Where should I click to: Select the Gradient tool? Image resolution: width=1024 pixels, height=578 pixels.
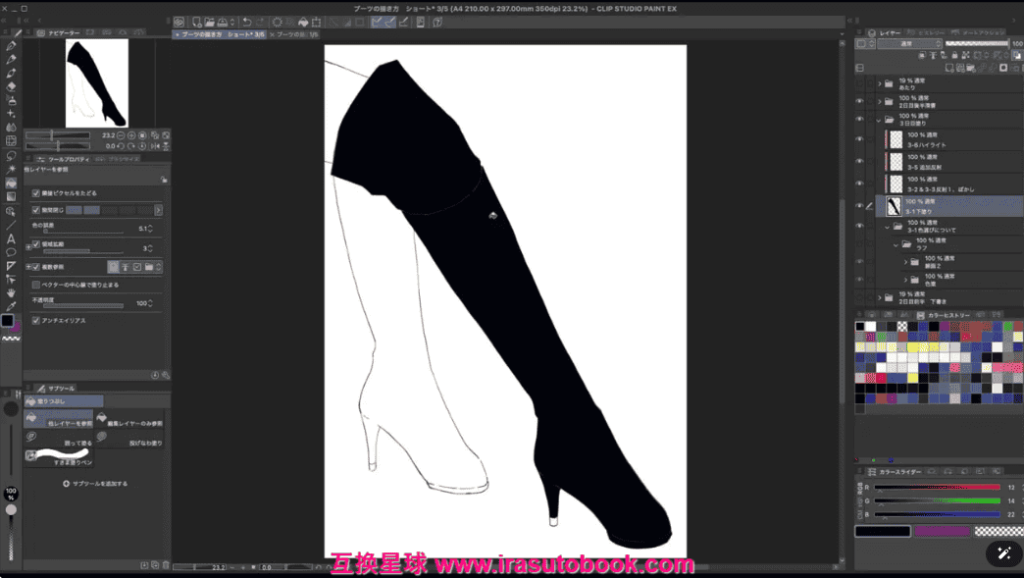tap(11, 197)
